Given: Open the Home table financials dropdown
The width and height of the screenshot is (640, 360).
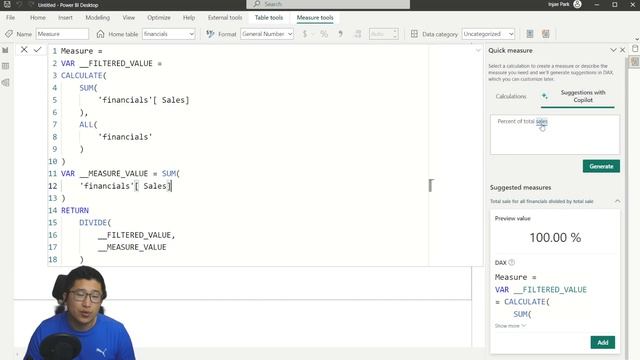Looking at the screenshot, I should [169, 34].
